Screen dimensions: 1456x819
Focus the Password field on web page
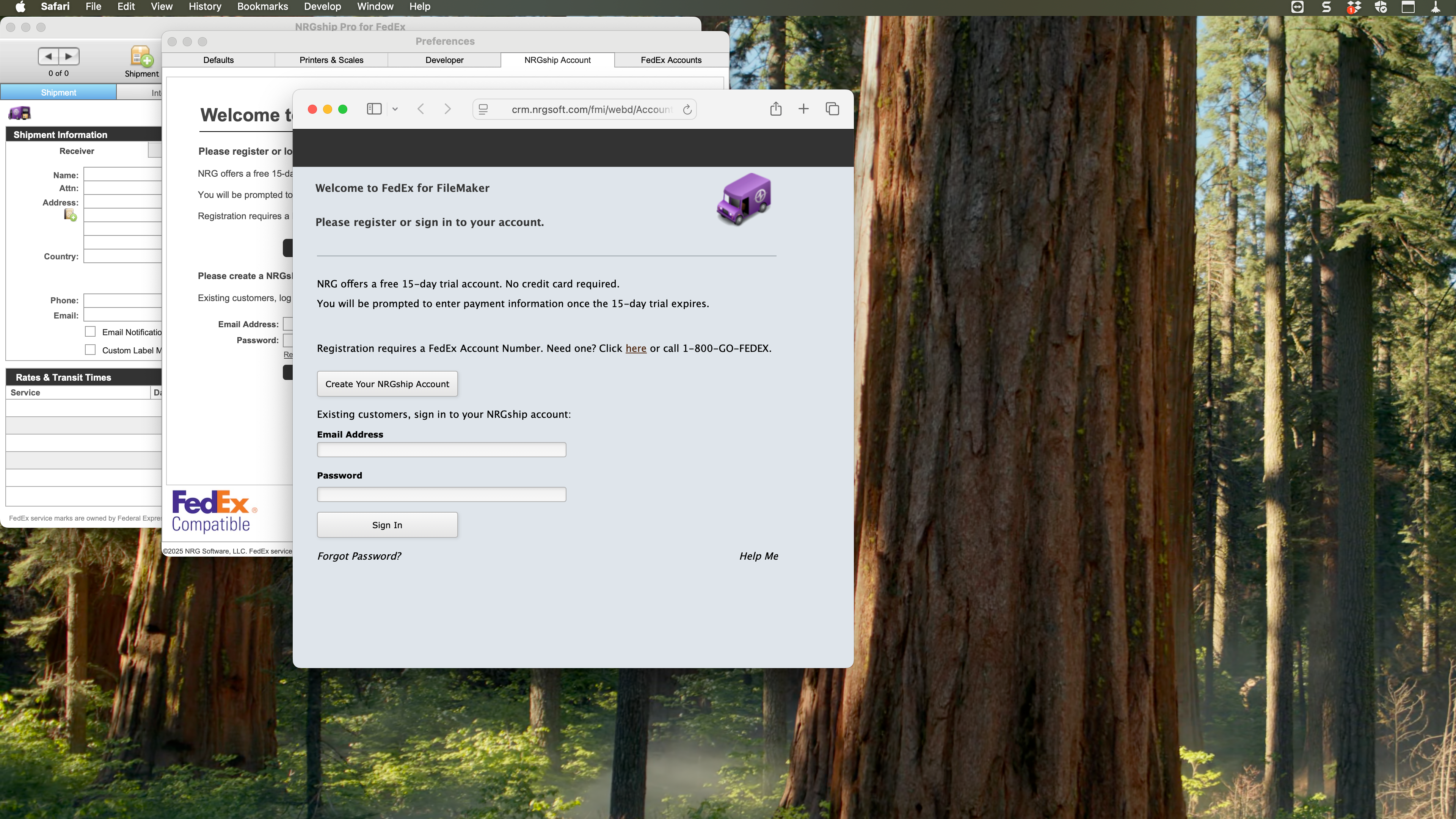tap(441, 494)
